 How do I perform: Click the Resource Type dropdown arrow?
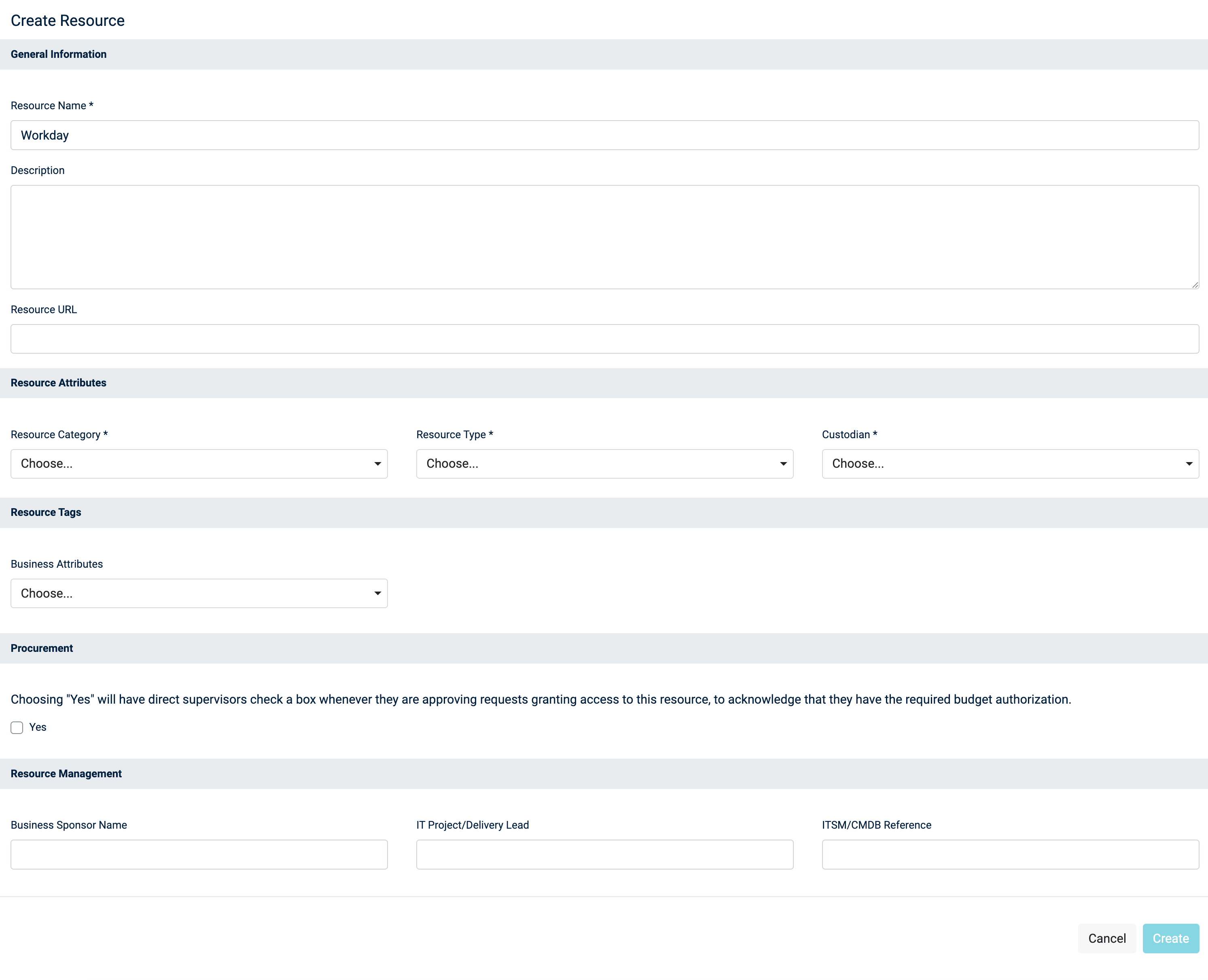click(783, 464)
